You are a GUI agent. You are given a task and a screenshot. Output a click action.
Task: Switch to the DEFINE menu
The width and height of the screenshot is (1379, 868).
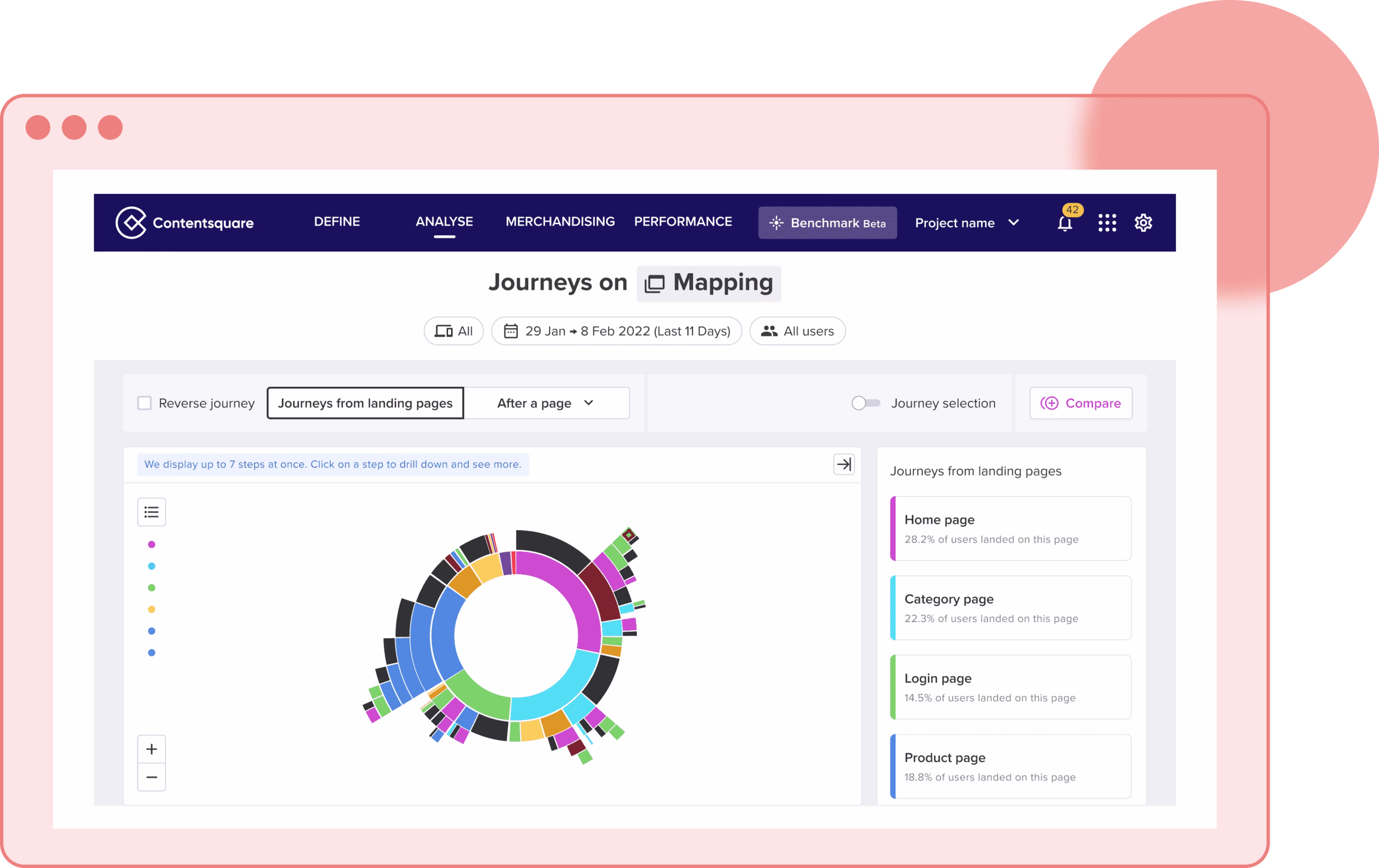click(x=337, y=221)
